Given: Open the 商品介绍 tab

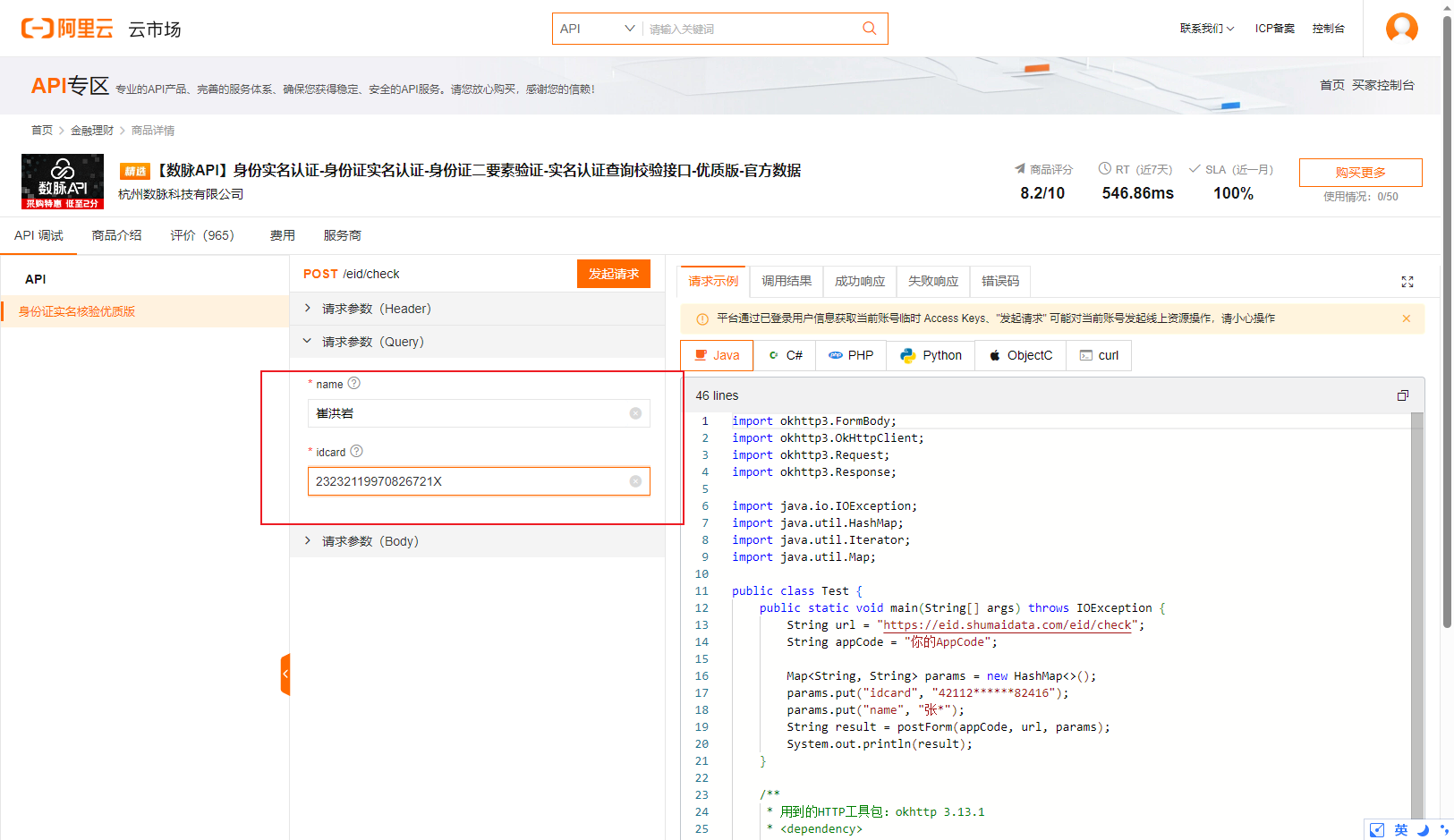Looking at the screenshot, I should (x=116, y=235).
